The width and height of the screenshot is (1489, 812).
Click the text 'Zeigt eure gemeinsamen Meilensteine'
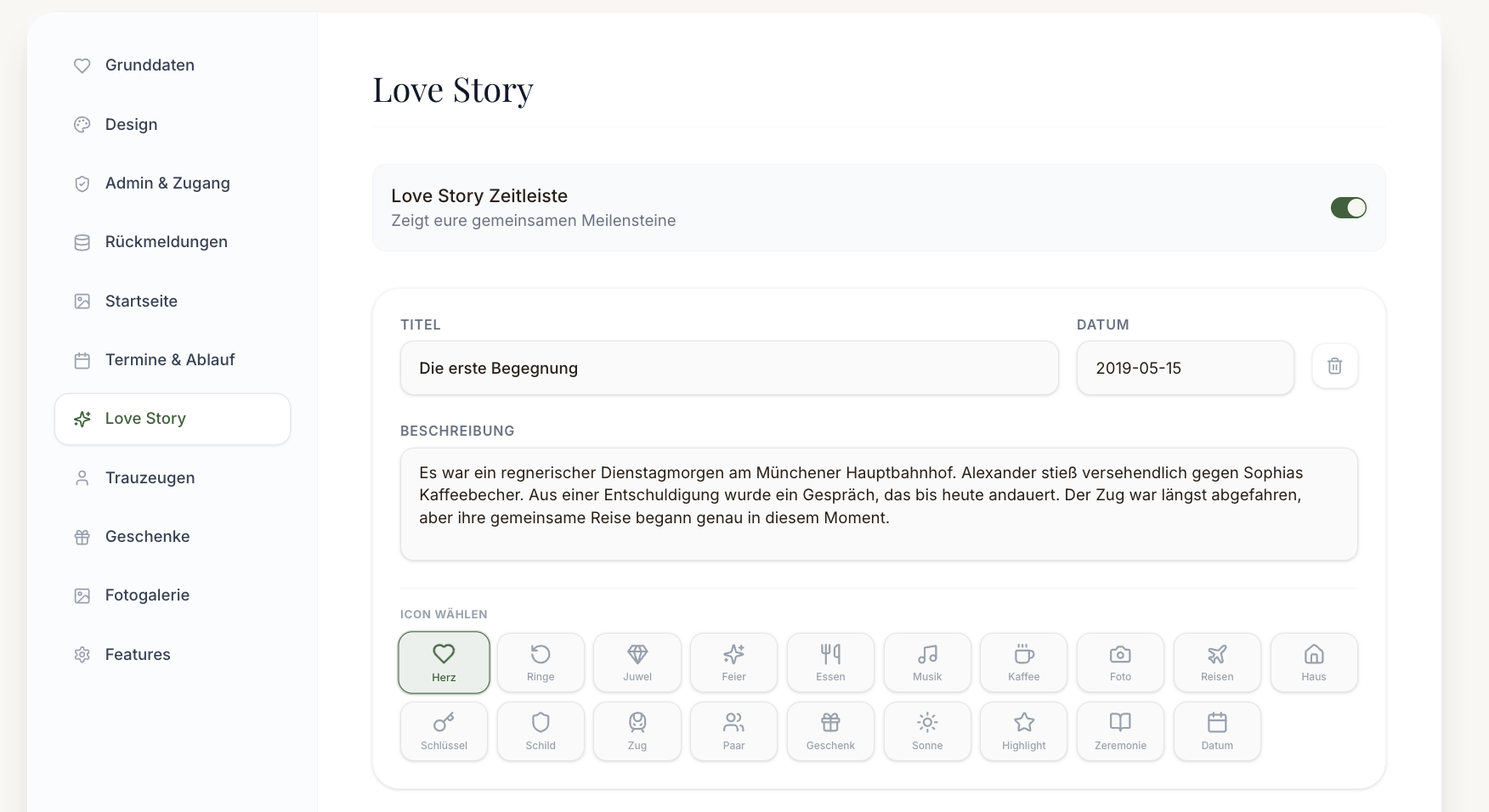tap(534, 221)
